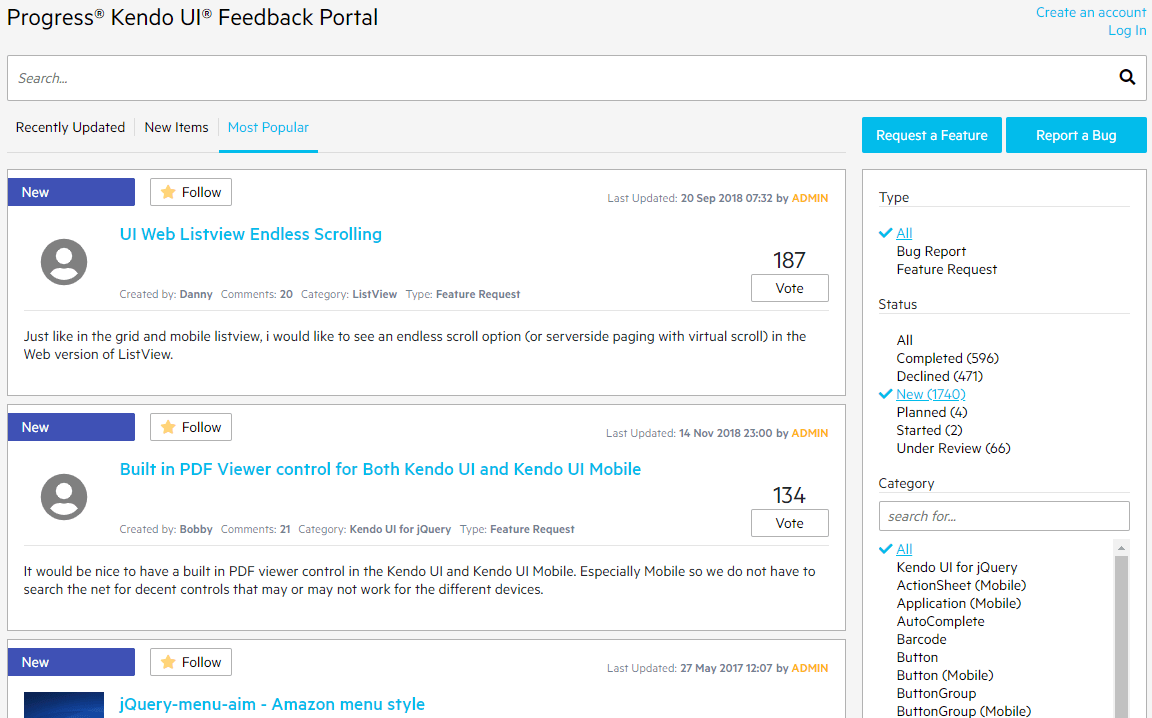Screen dimensions: 1152x718
Task: Choose ButtonGroup in the category list
Action: (x=936, y=693)
